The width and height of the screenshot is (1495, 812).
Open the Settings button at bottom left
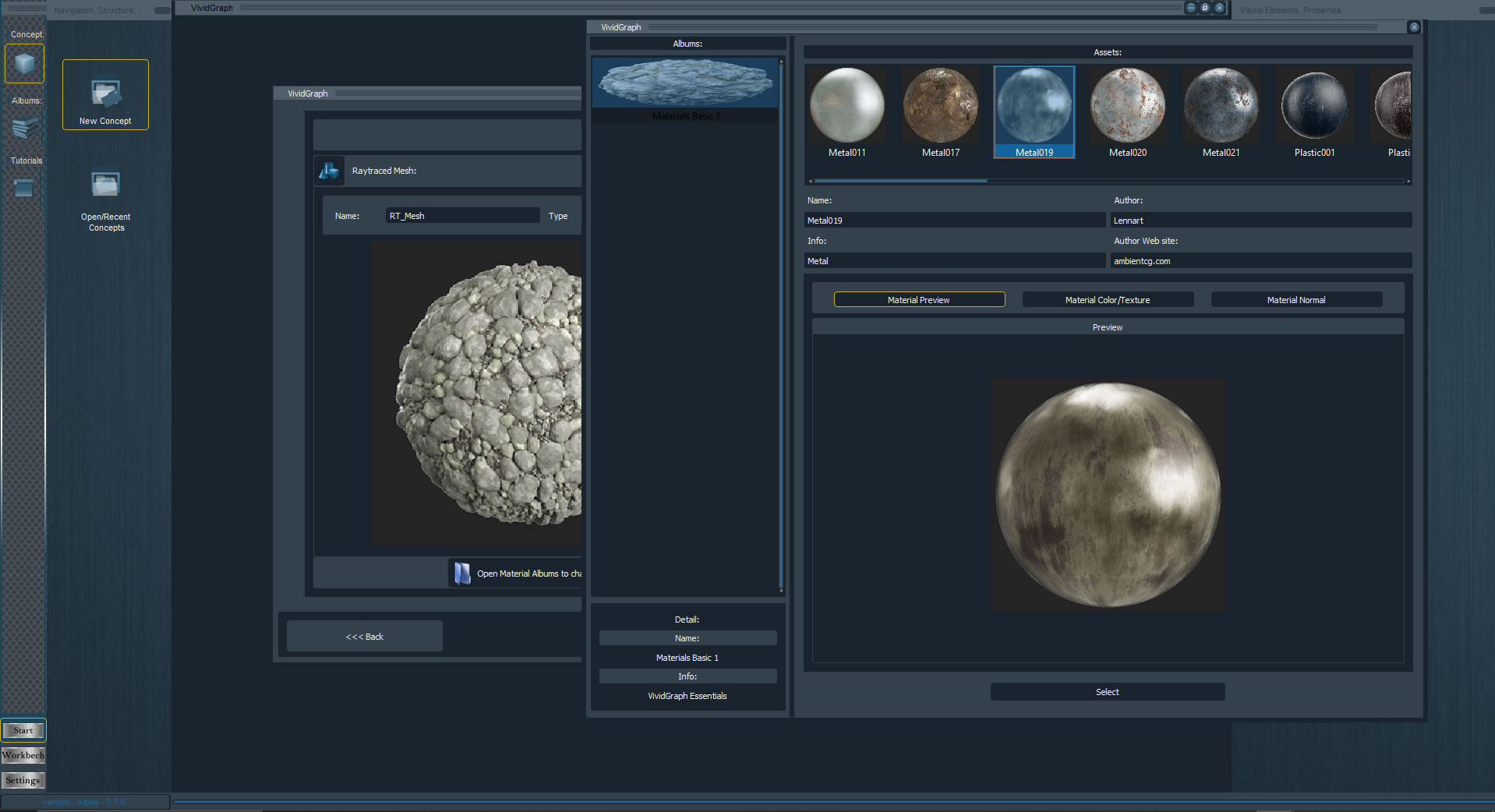(x=23, y=780)
